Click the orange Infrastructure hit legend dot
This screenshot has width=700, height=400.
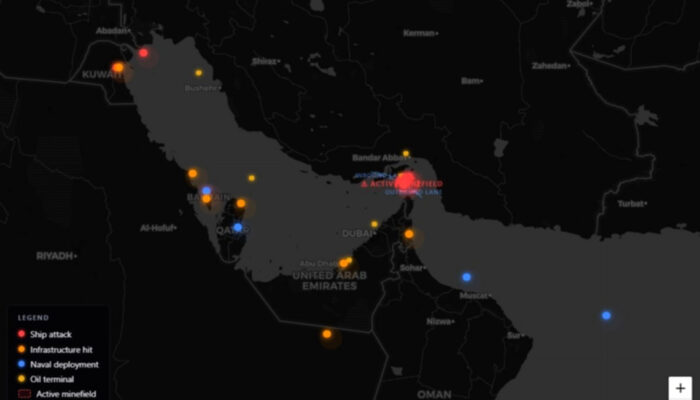pyautogui.click(x=21, y=349)
